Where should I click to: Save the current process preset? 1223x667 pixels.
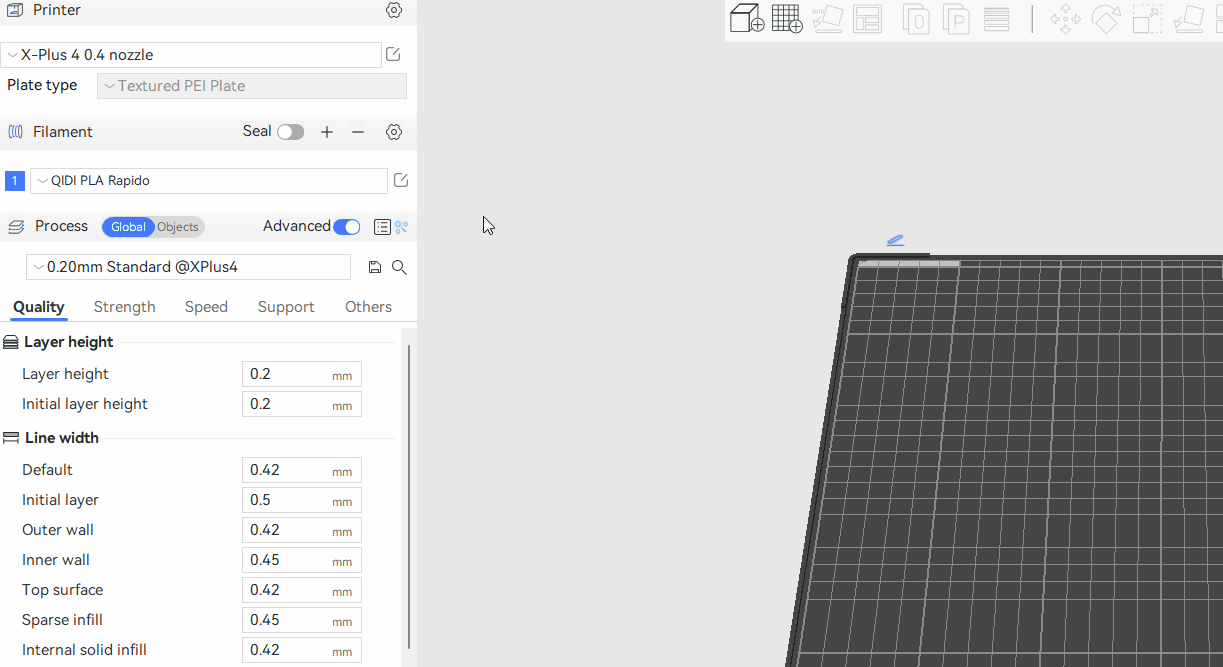(374, 267)
